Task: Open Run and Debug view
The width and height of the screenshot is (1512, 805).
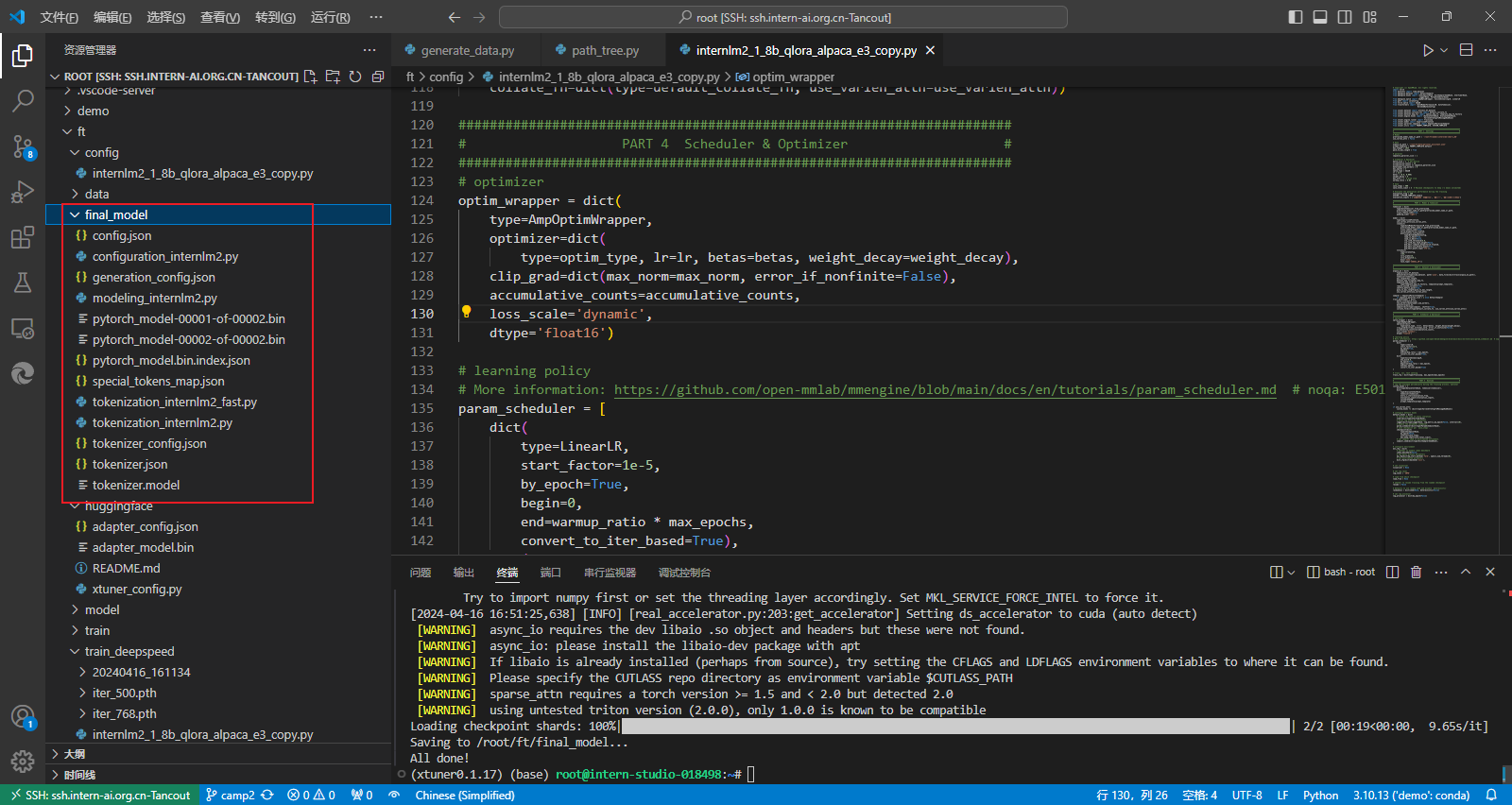Action: (x=23, y=192)
